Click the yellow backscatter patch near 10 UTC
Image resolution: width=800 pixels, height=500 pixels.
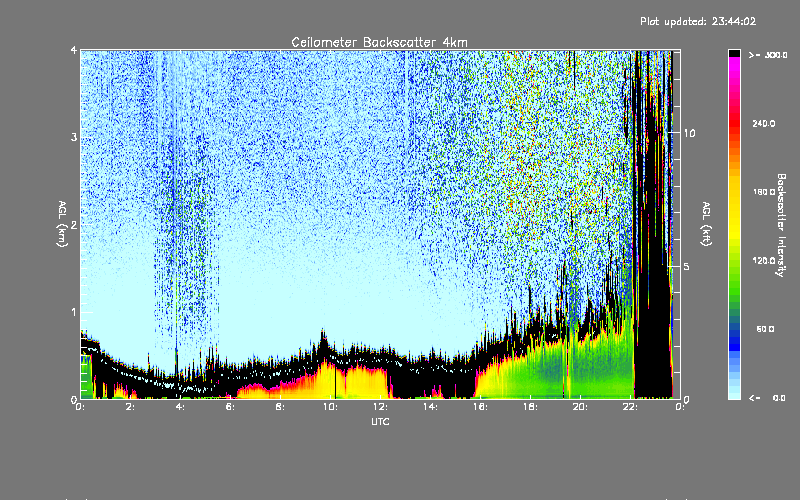click(x=327, y=383)
